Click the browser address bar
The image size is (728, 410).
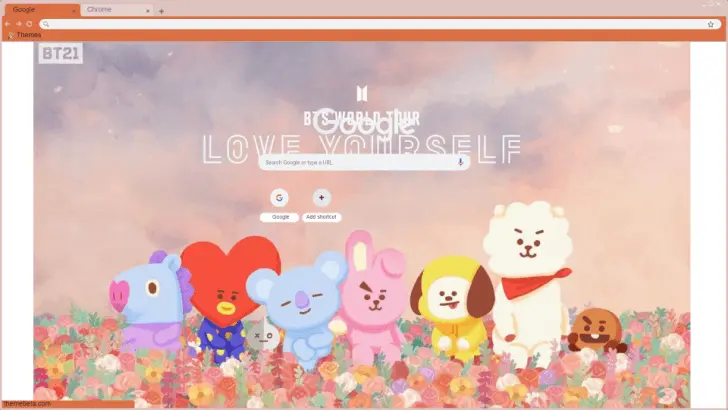[370, 23]
